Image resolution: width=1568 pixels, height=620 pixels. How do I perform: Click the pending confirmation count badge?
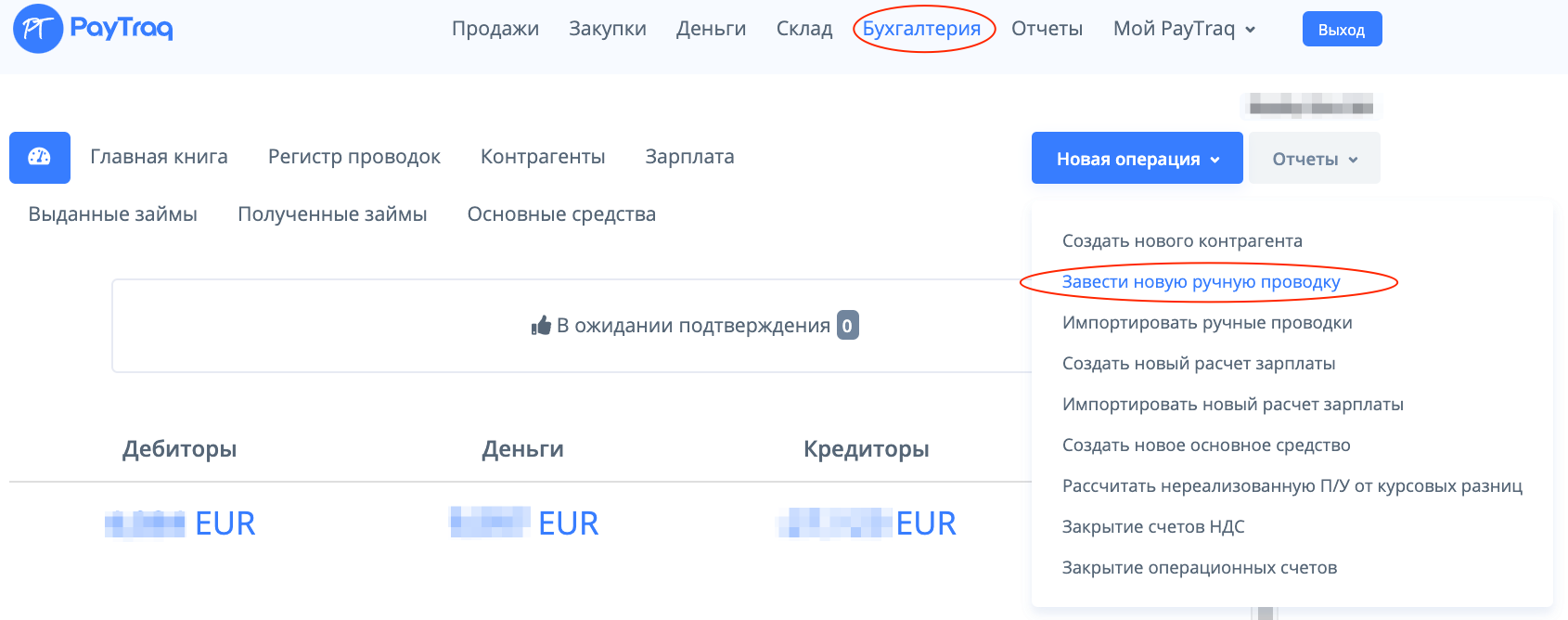847,326
